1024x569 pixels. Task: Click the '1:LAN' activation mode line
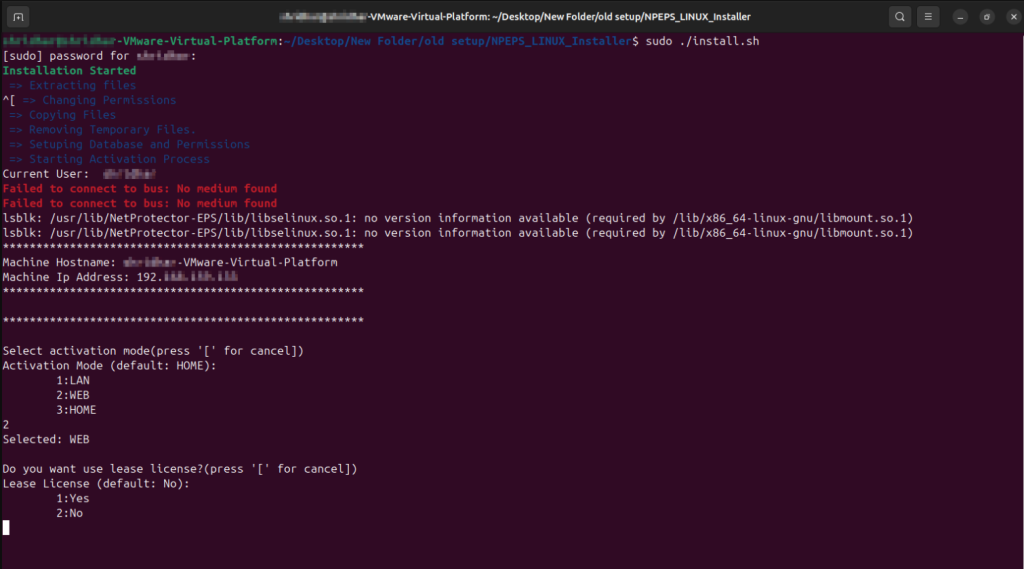coord(72,380)
